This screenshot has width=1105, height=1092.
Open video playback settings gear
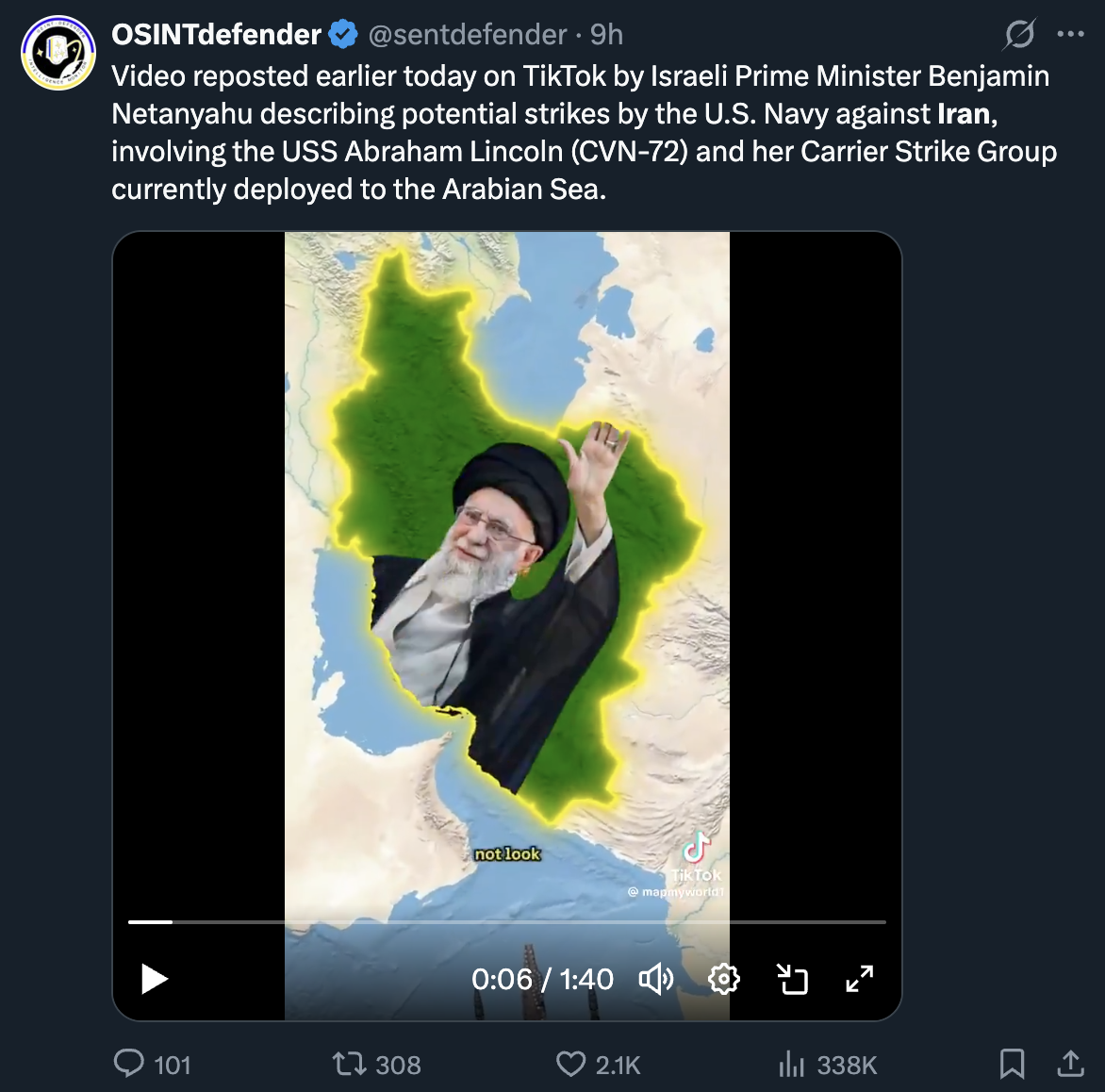724,979
